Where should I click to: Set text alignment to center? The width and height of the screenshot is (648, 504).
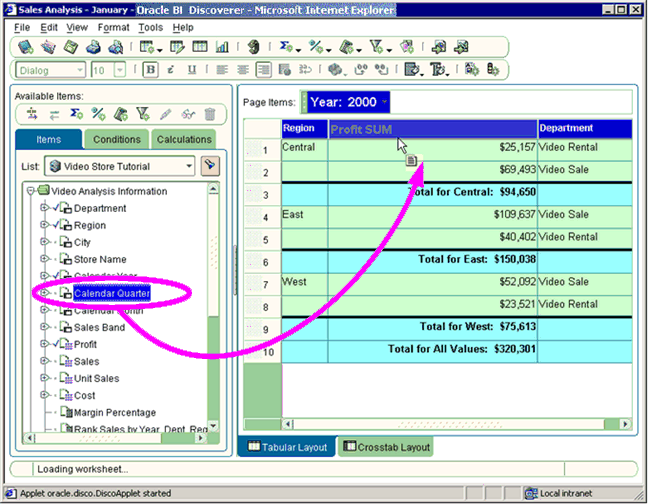[243, 69]
